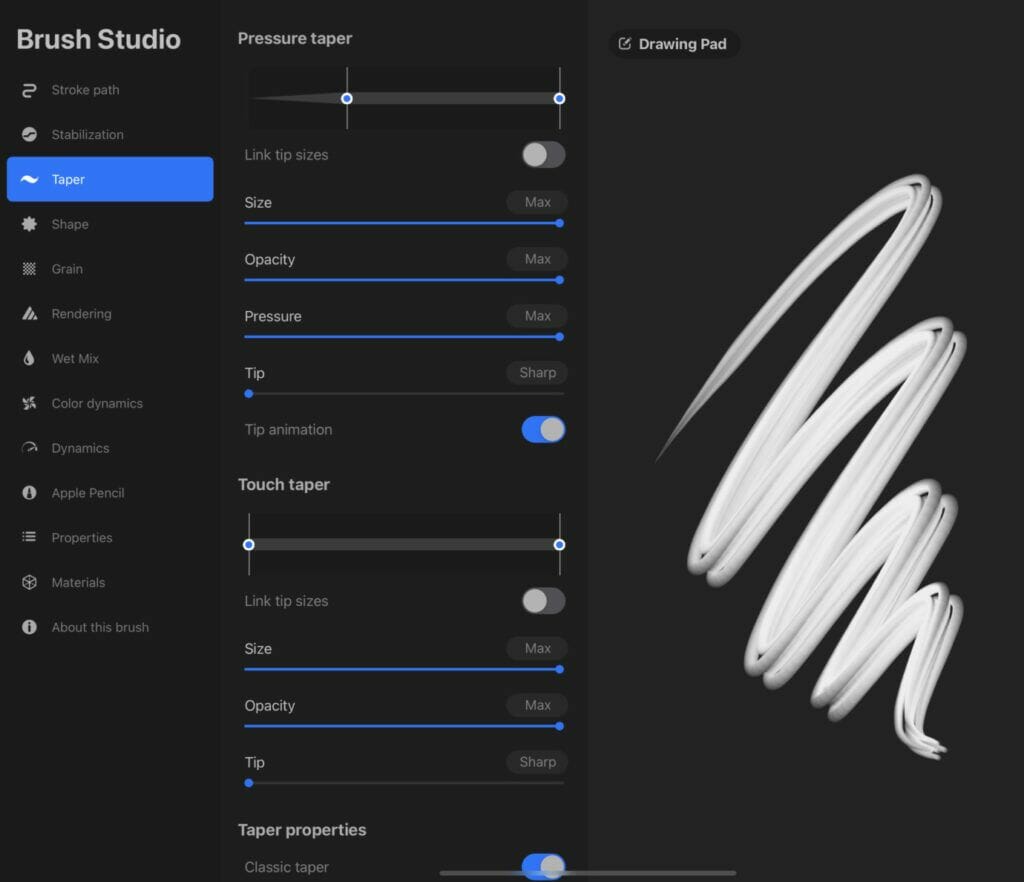Viewport: 1024px width, 882px height.
Task: Click the Stabilization icon in sidebar
Action: 29,134
